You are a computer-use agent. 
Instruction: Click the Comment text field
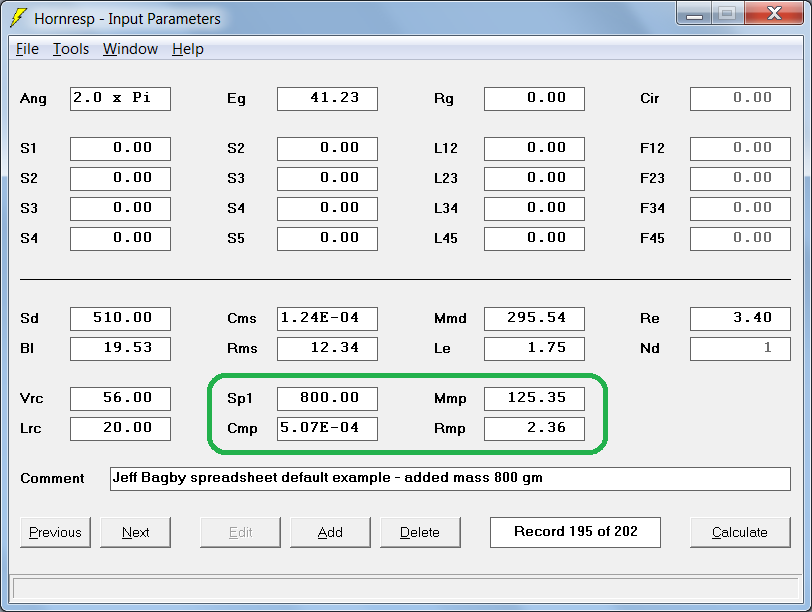[450, 478]
